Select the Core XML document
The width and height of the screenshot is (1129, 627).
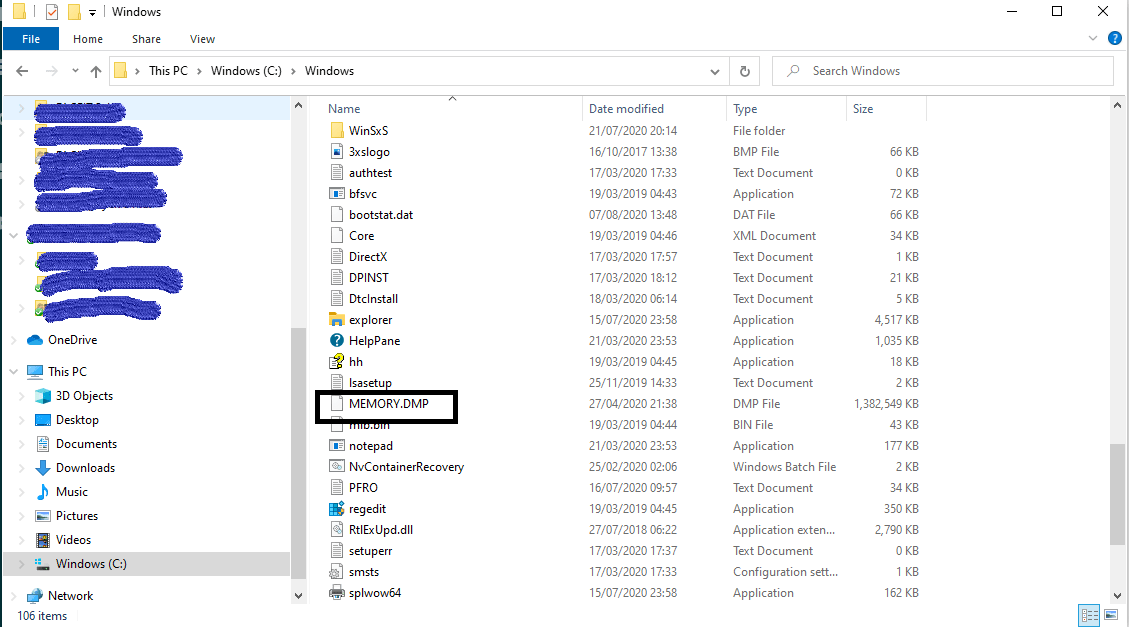pyautogui.click(x=361, y=235)
